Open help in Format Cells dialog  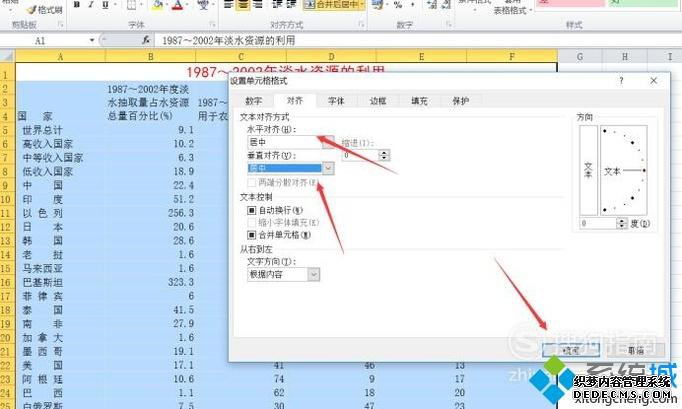click(x=621, y=80)
